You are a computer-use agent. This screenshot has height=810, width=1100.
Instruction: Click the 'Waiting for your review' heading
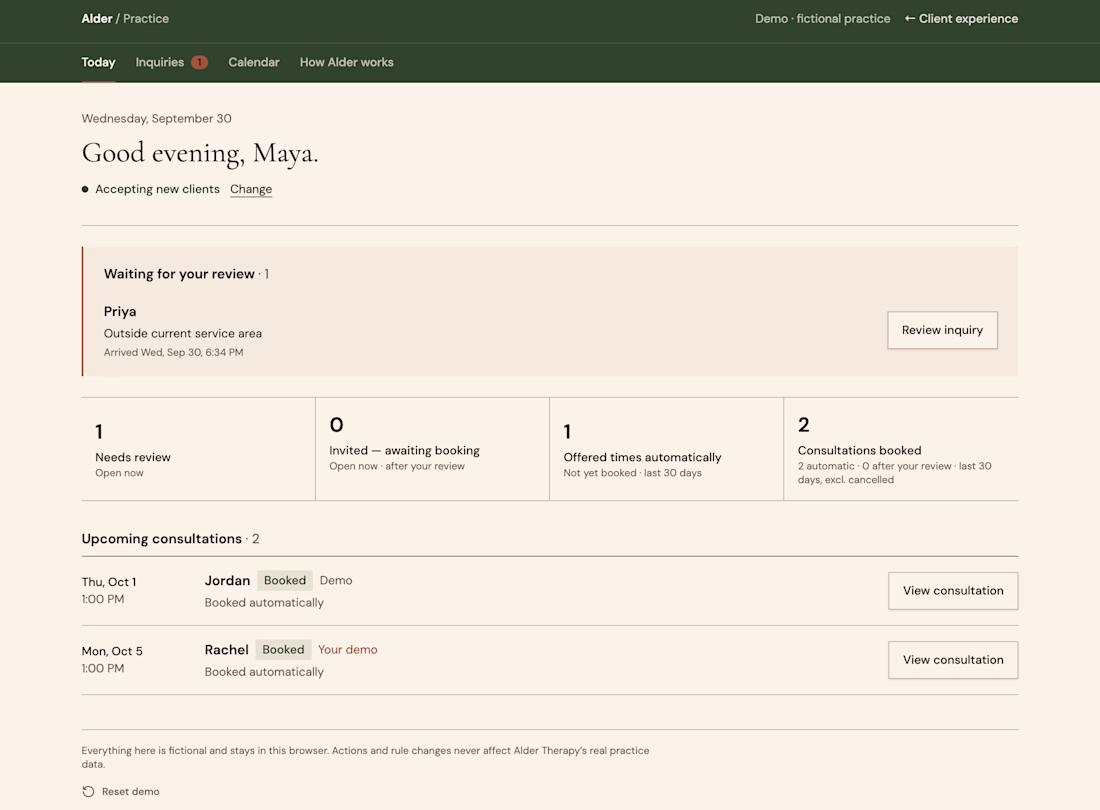click(179, 274)
